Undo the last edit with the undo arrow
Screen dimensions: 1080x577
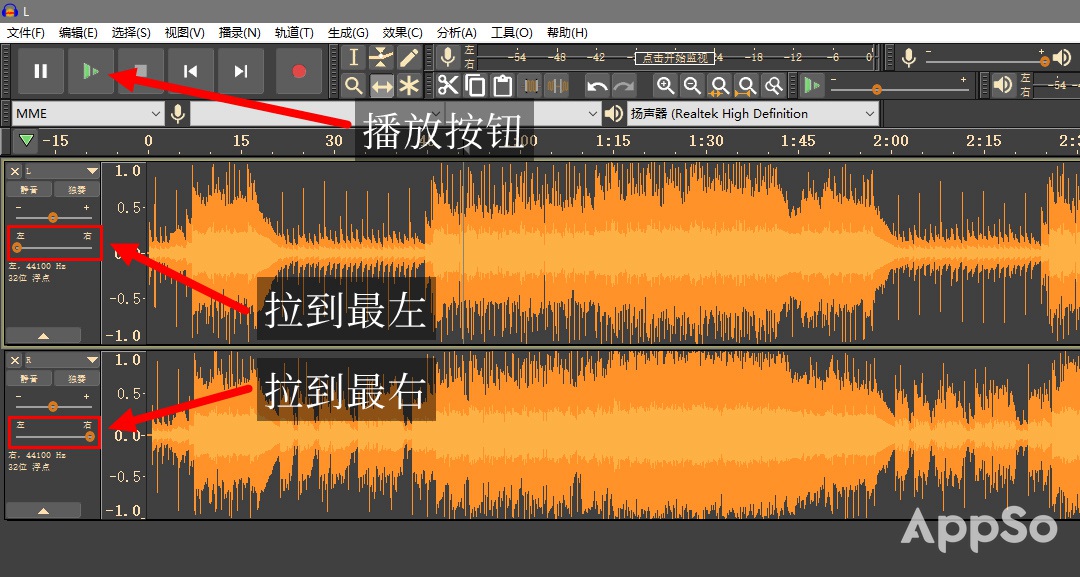pos(597,85)
